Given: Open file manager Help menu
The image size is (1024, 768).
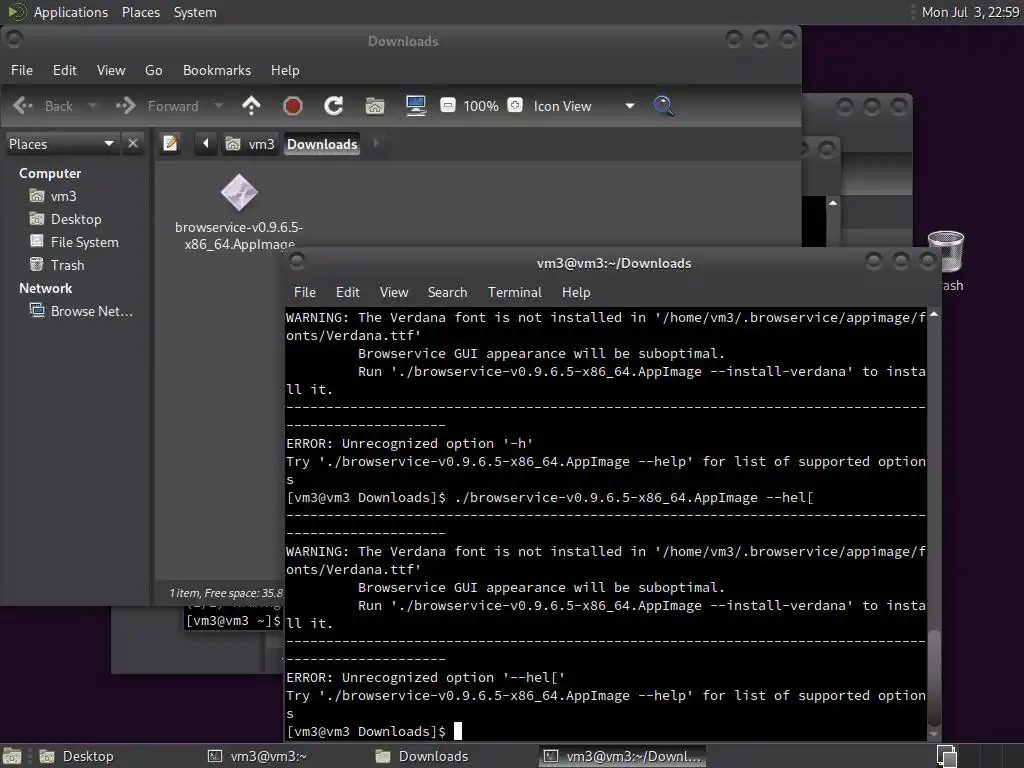Looking at the screenshot, I should tap(285, 70).
